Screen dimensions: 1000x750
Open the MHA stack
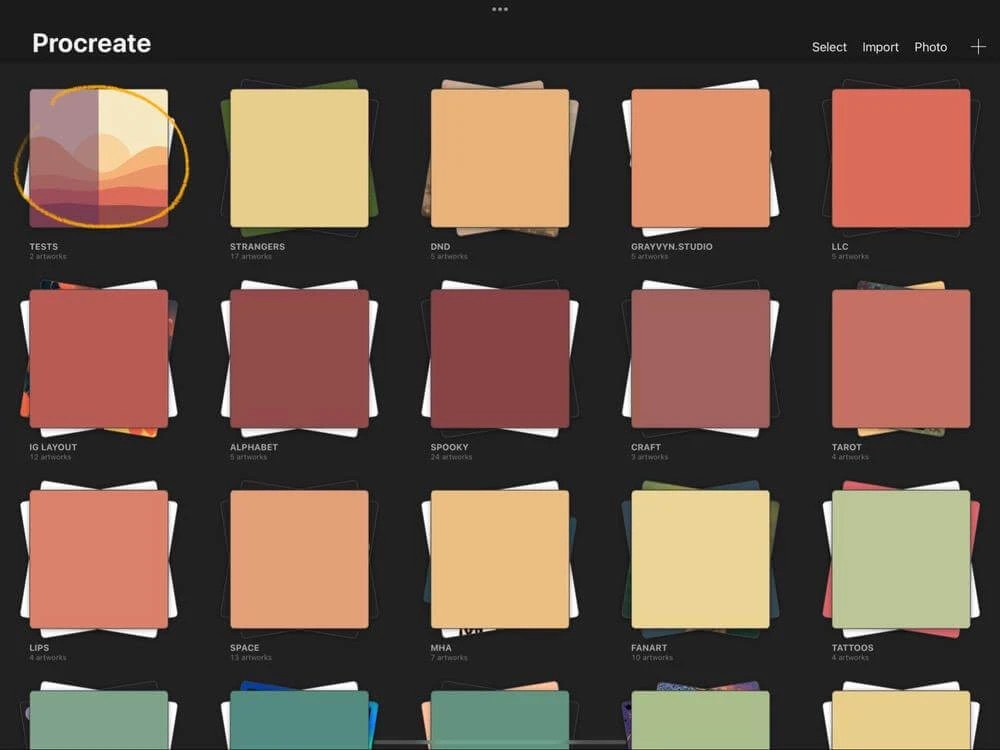click(500, 558)
